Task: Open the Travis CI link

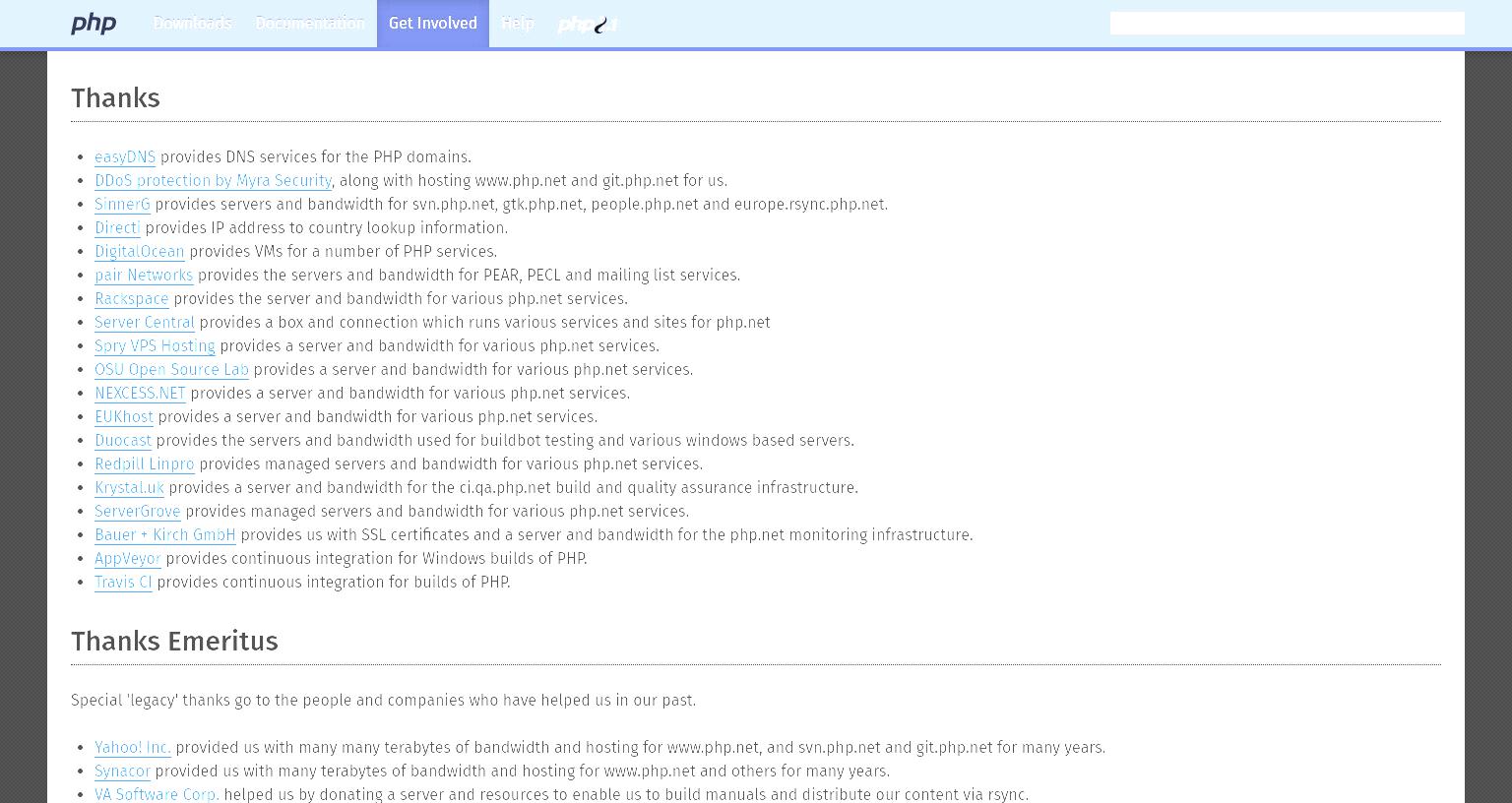Action: (x=123, y=583)
